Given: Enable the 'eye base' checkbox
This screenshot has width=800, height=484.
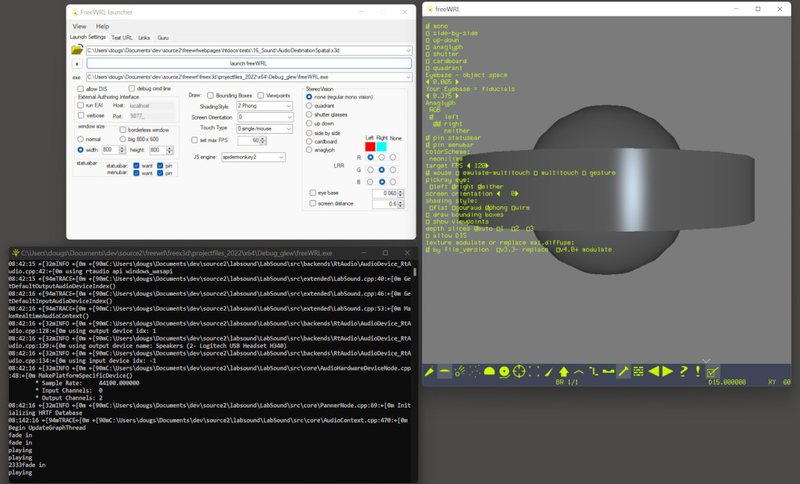Looking at the screenshot, I should 313,193.
